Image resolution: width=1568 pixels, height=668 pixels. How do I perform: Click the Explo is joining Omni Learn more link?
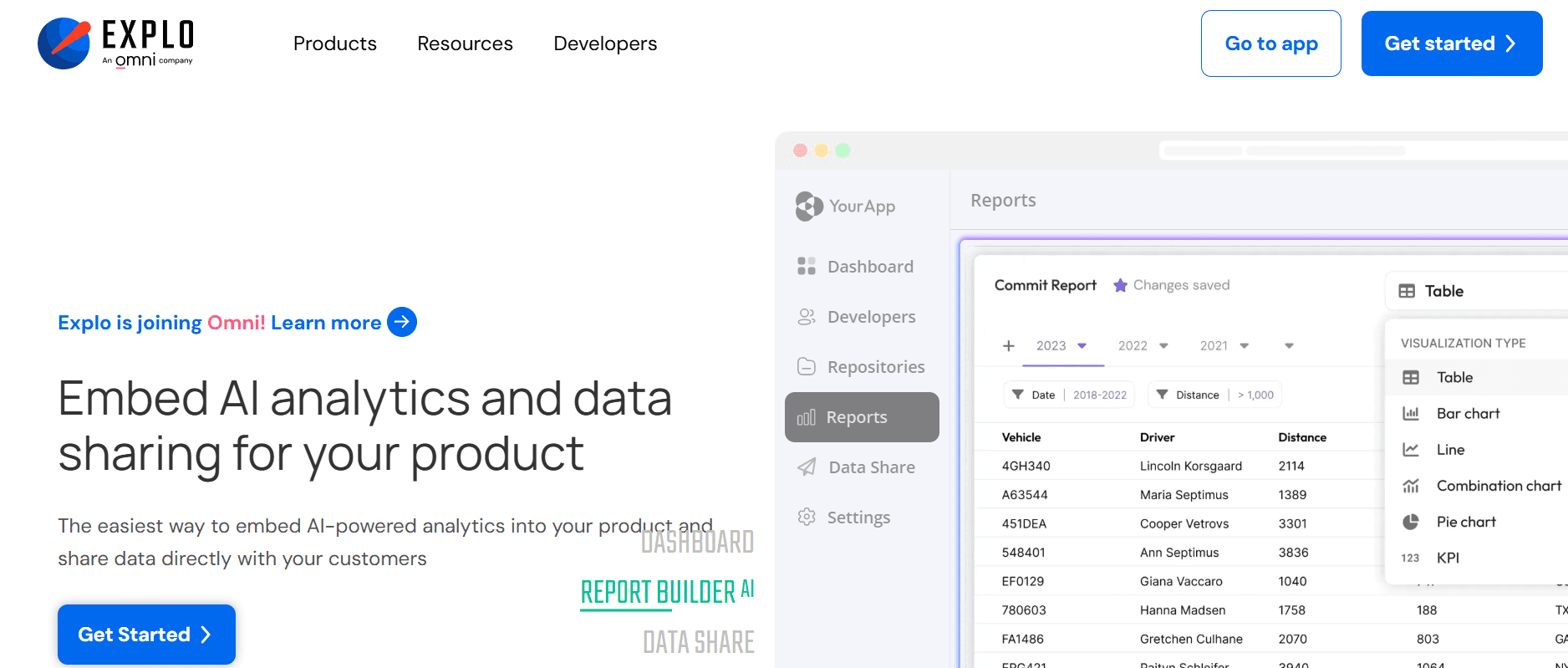[237, 322]
